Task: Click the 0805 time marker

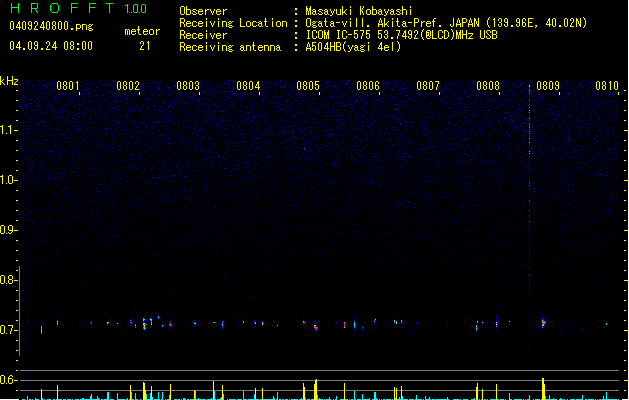Action: tap(308, 85)
